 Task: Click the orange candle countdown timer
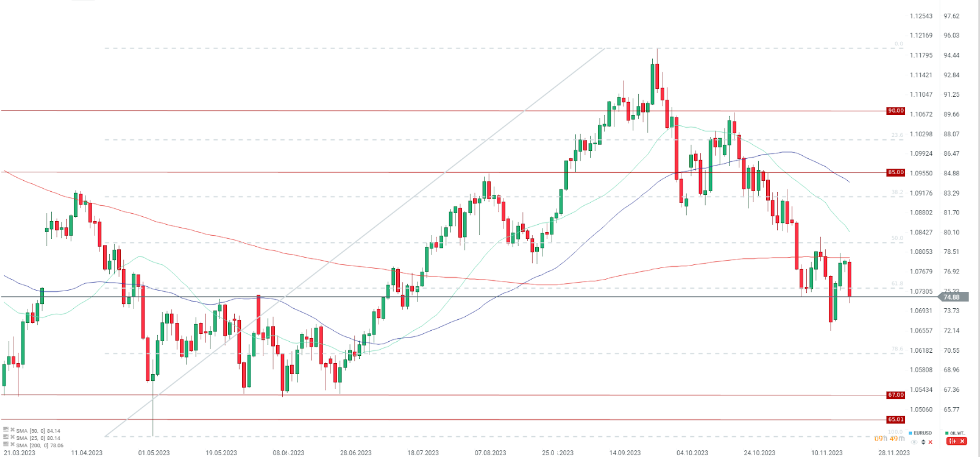click(x=889, y=439)
